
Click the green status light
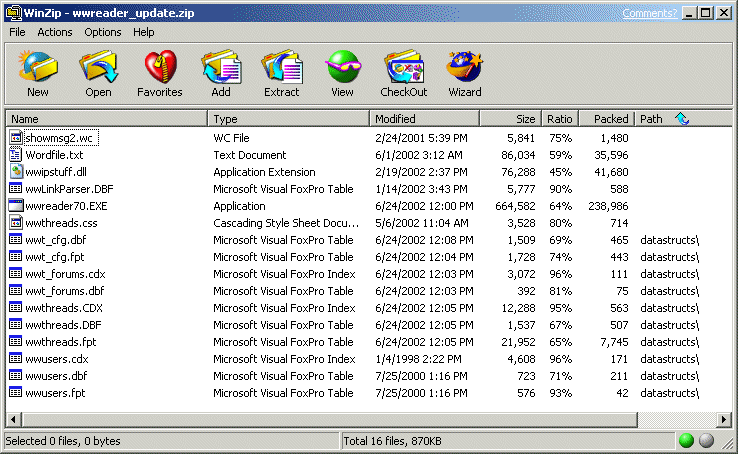pos(687,440)
